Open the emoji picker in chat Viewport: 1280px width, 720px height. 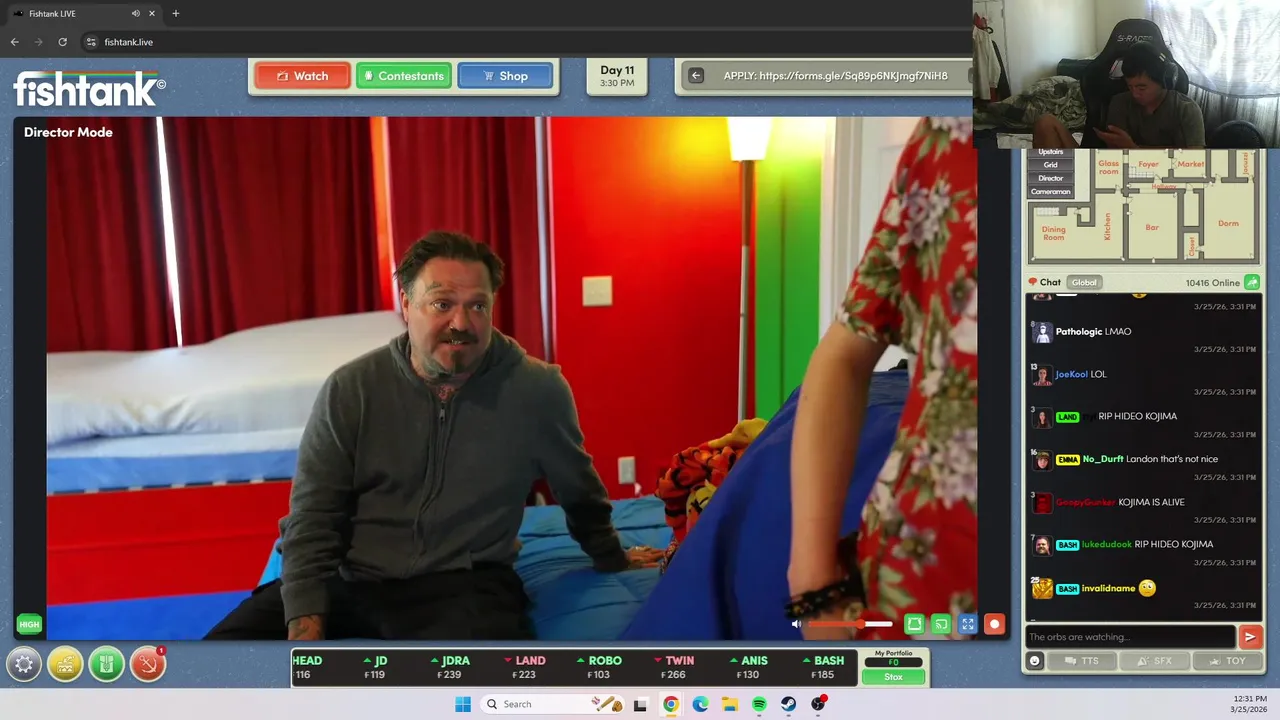point(1035,660)
